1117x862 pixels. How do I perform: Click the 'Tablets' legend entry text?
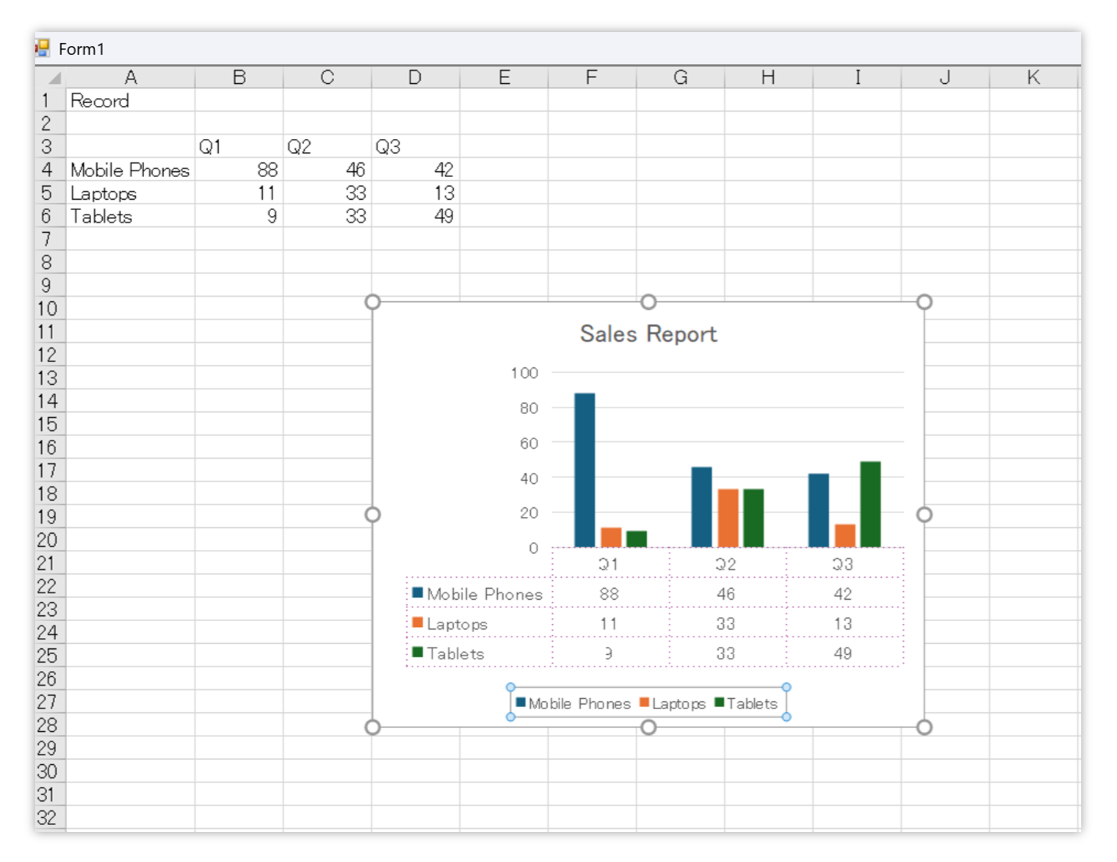pos(752,703)
